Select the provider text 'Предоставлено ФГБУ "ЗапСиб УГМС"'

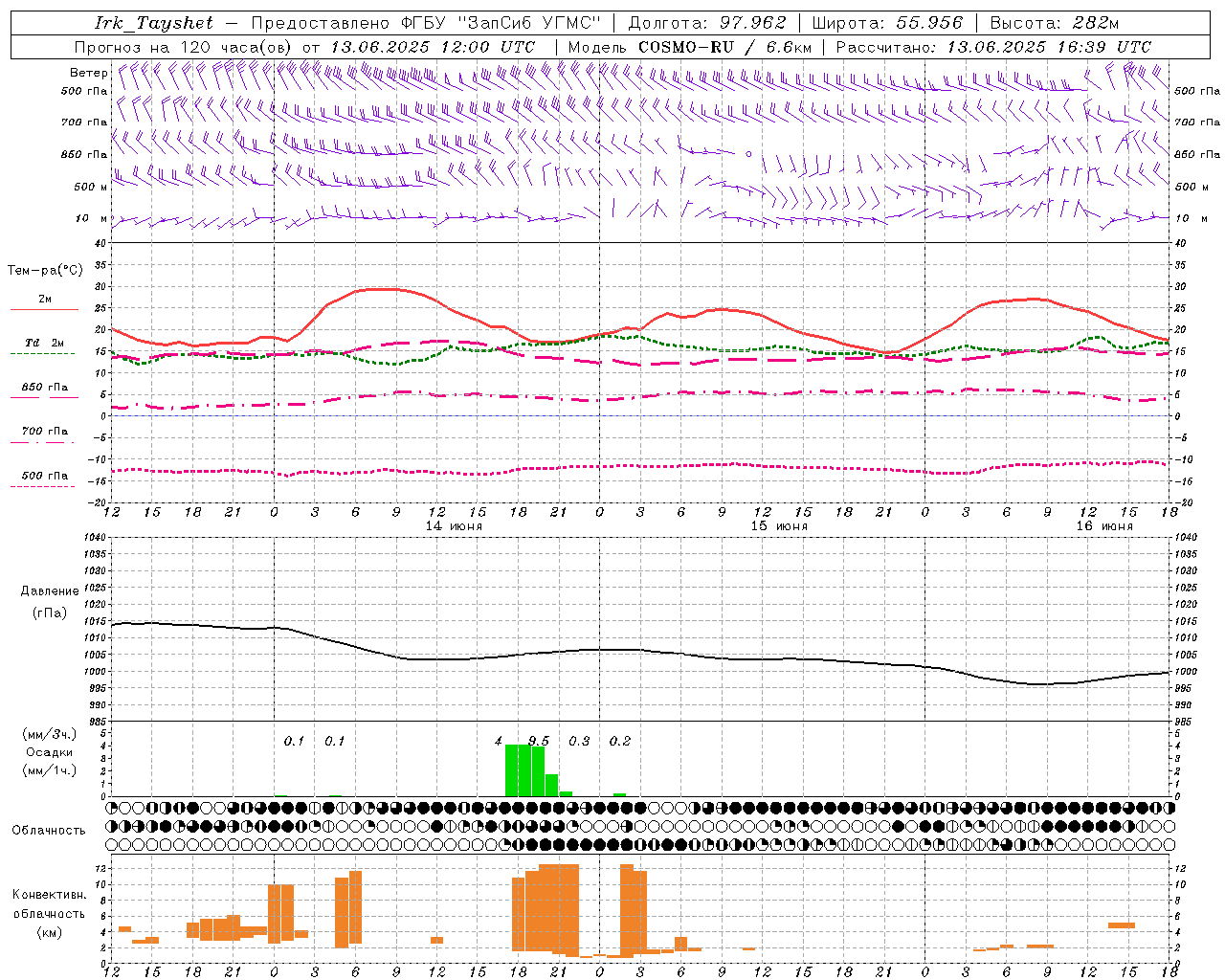pos(426,23)
